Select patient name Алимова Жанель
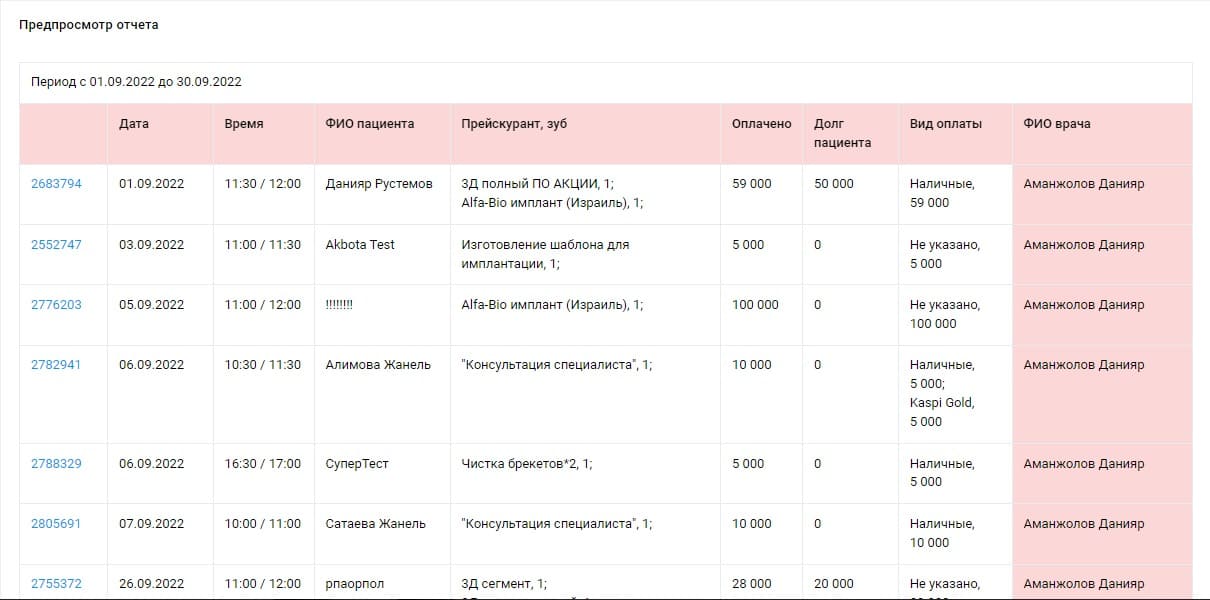This screenshot has height=600, width=1210. point(378,365)
